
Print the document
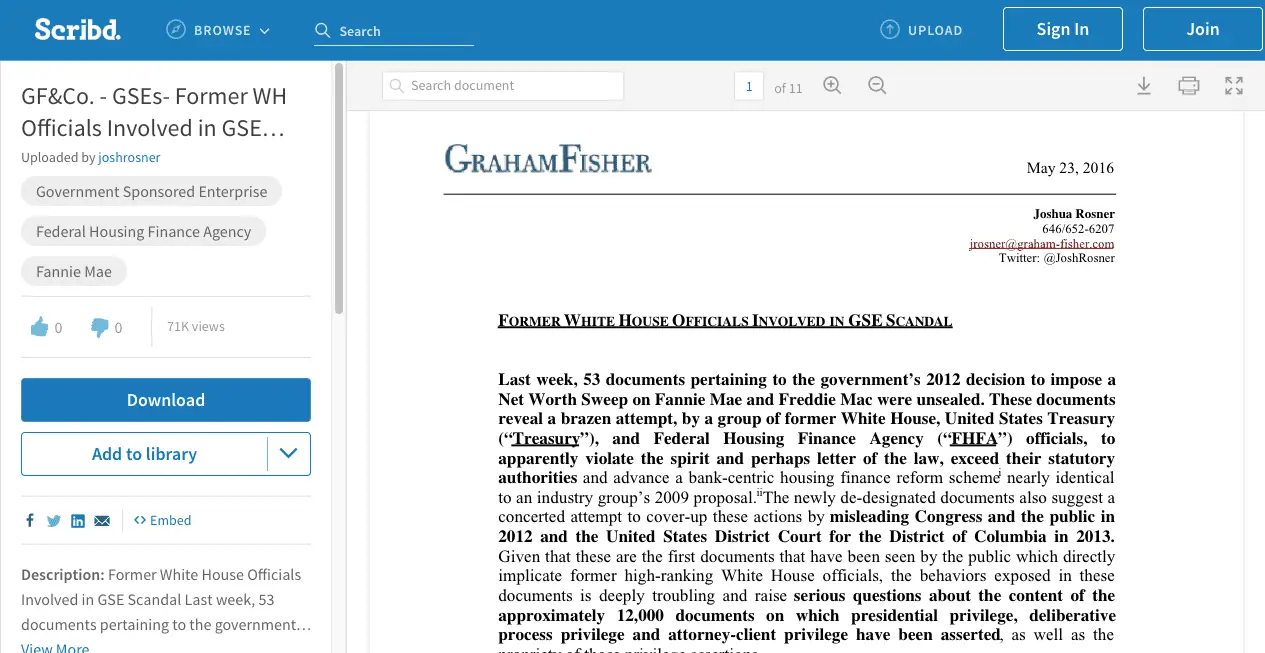point(1189,86)
